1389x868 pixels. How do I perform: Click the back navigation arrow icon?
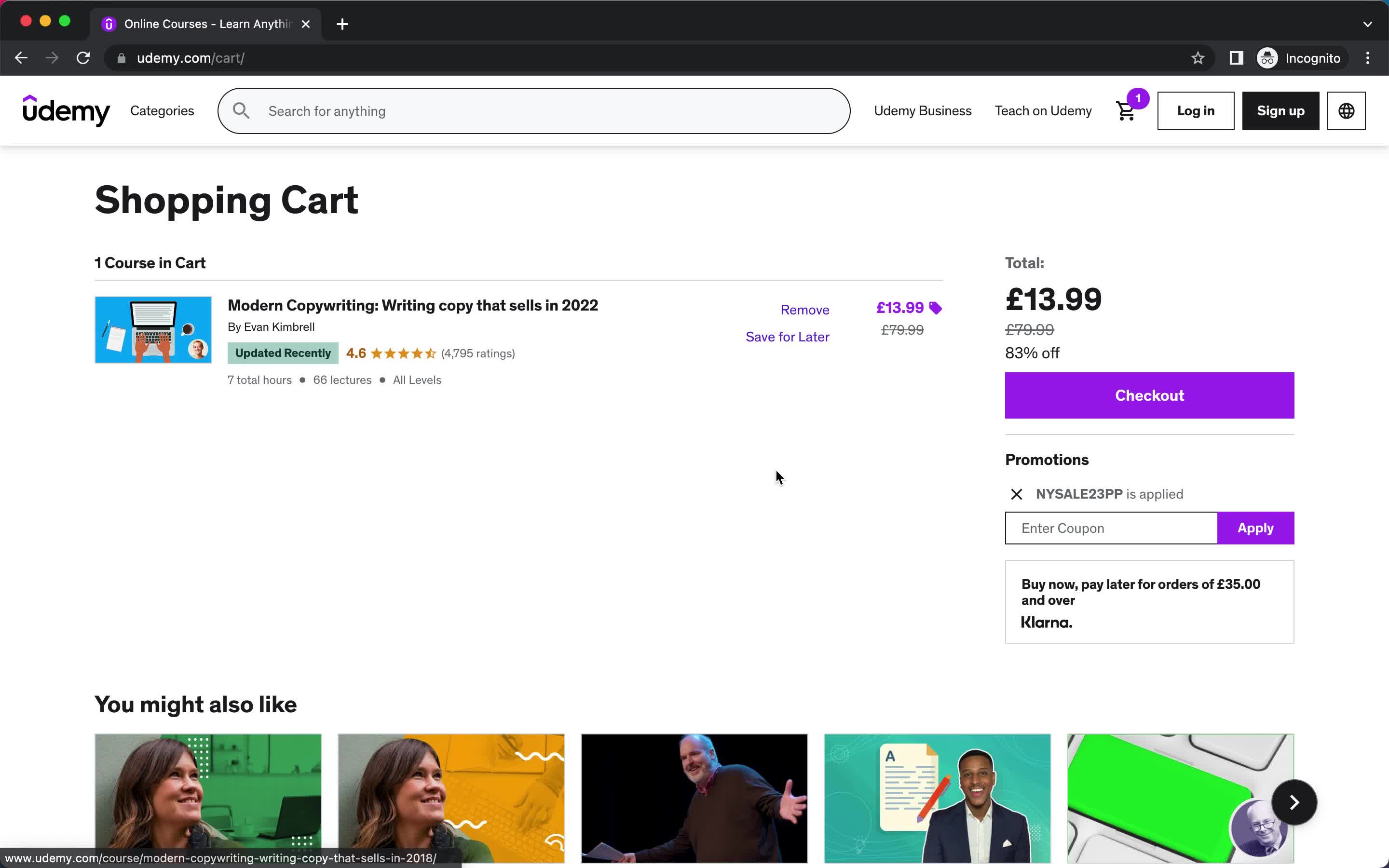22,58
